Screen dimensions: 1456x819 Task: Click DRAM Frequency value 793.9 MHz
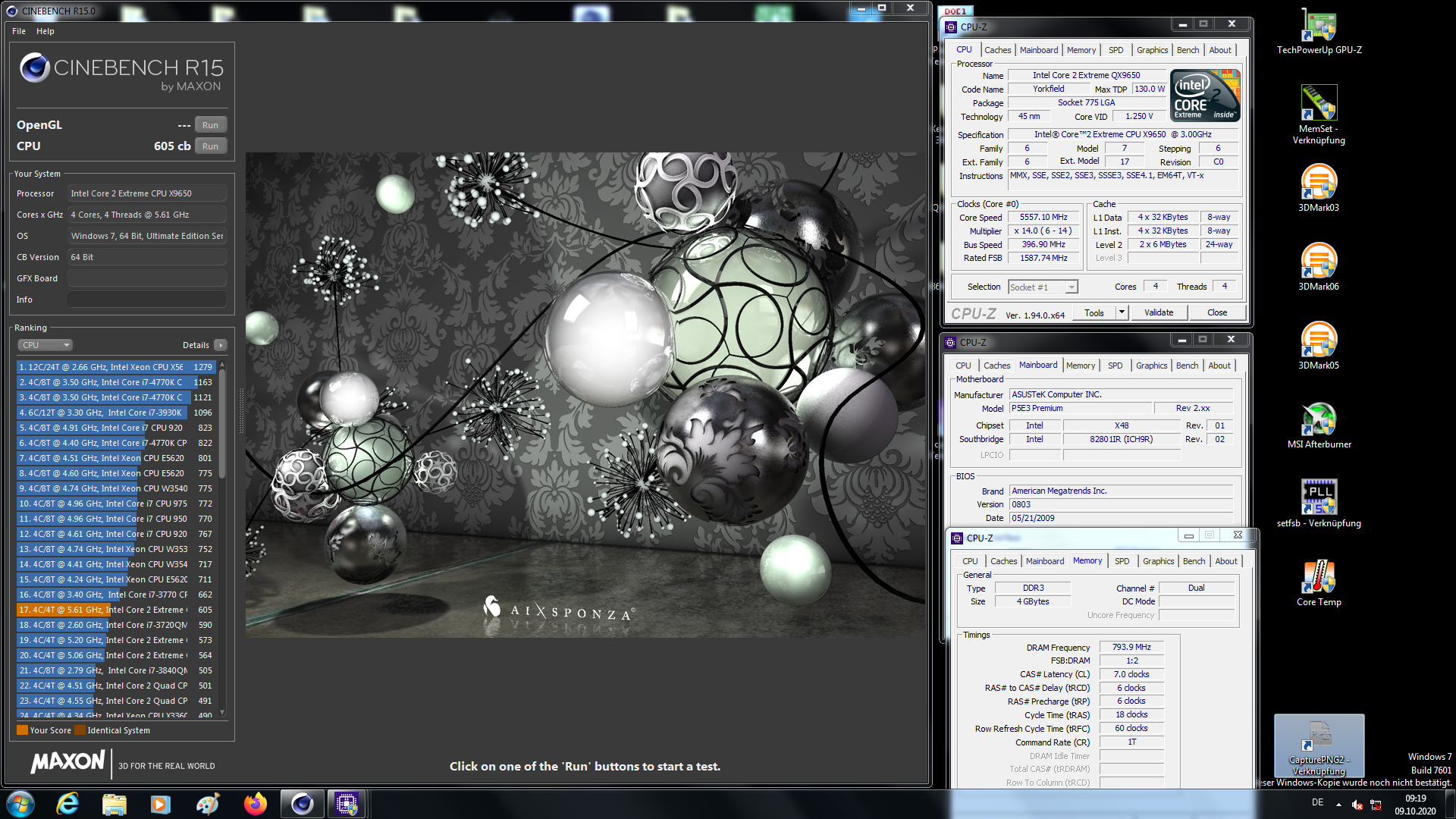pos(1131,648)
